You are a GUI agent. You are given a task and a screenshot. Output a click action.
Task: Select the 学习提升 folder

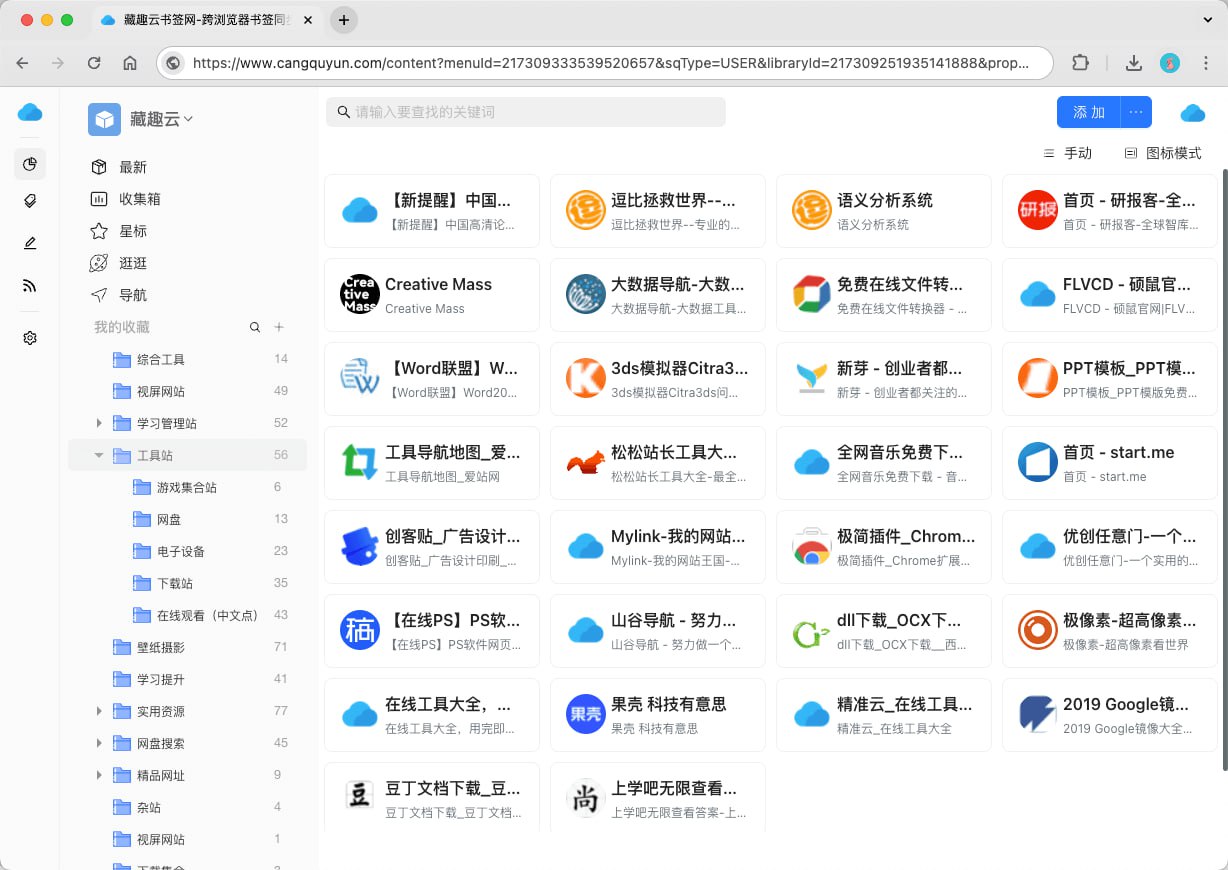(x=188, y=679)
